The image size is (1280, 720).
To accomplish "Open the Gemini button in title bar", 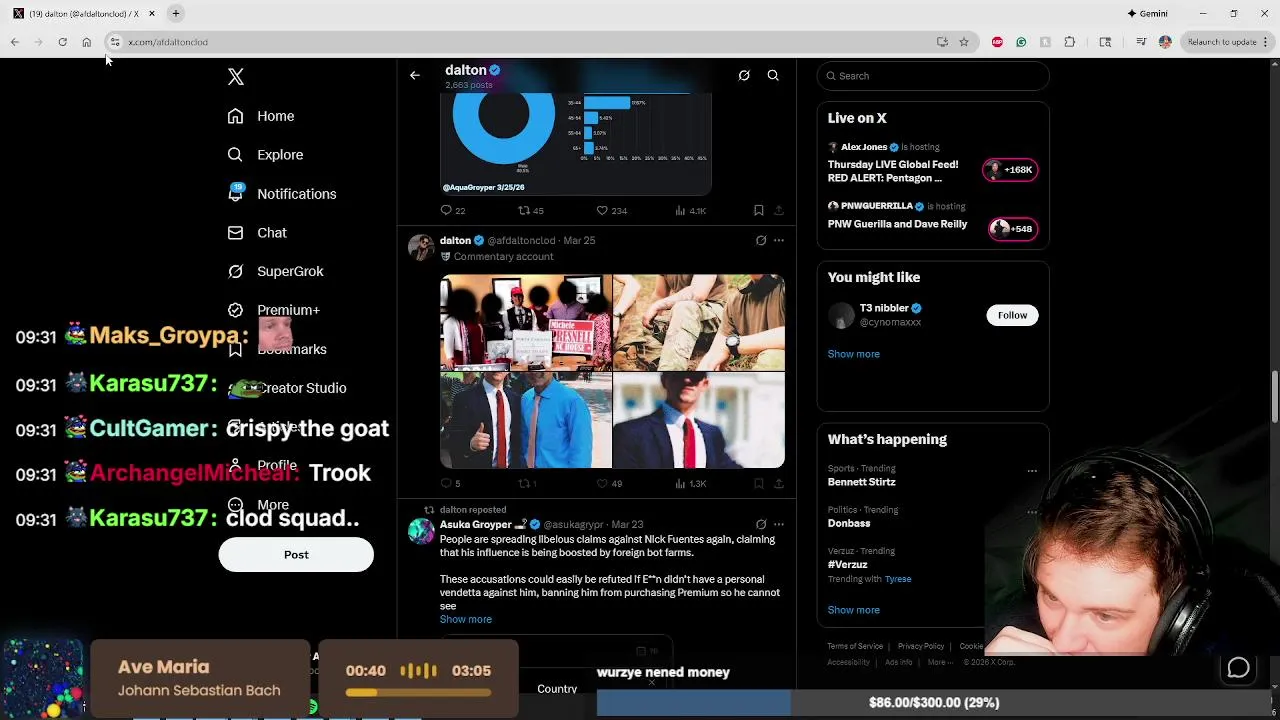I will [1147, 14].
